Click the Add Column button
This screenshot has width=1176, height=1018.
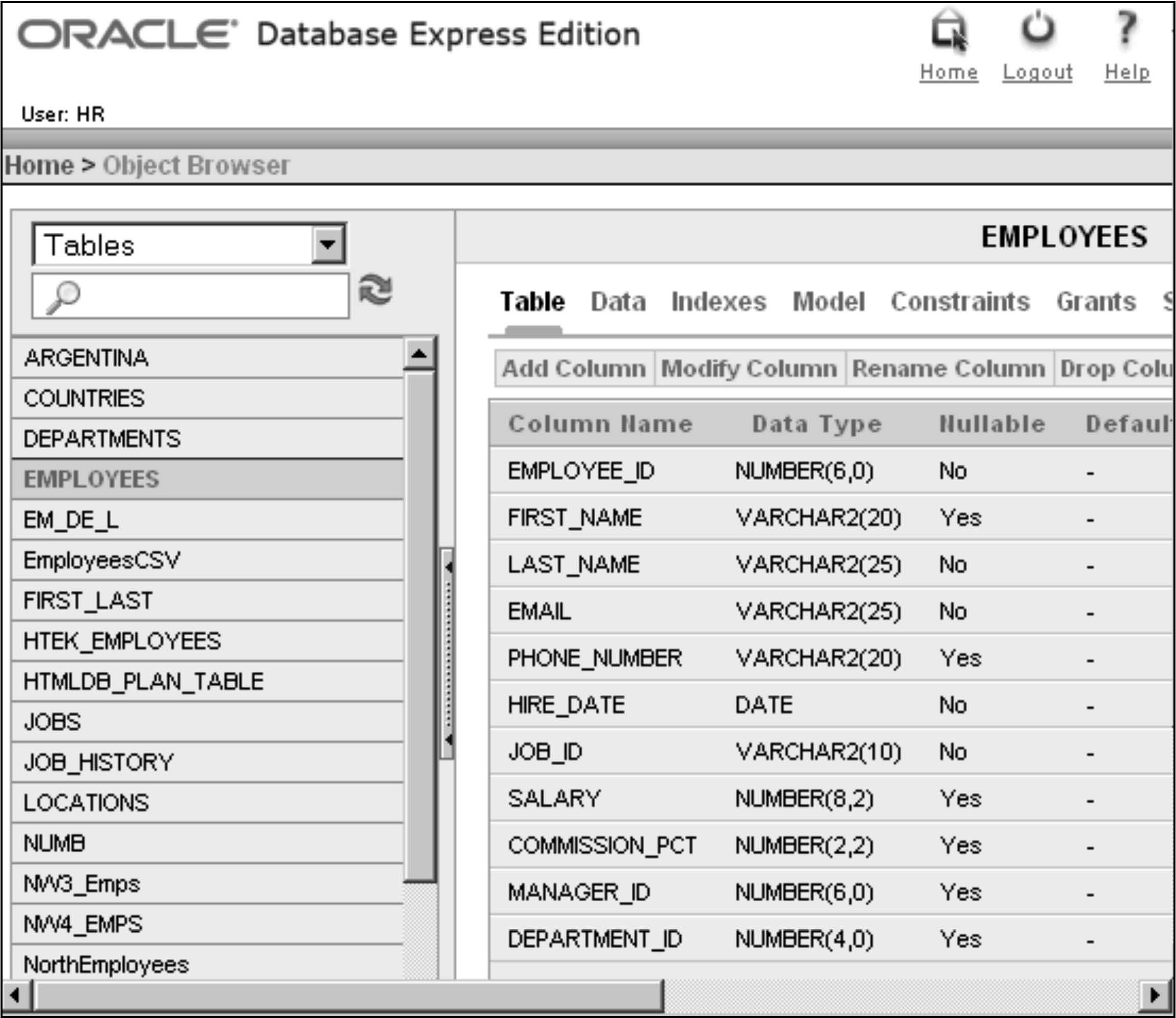[x=574, y=369]
